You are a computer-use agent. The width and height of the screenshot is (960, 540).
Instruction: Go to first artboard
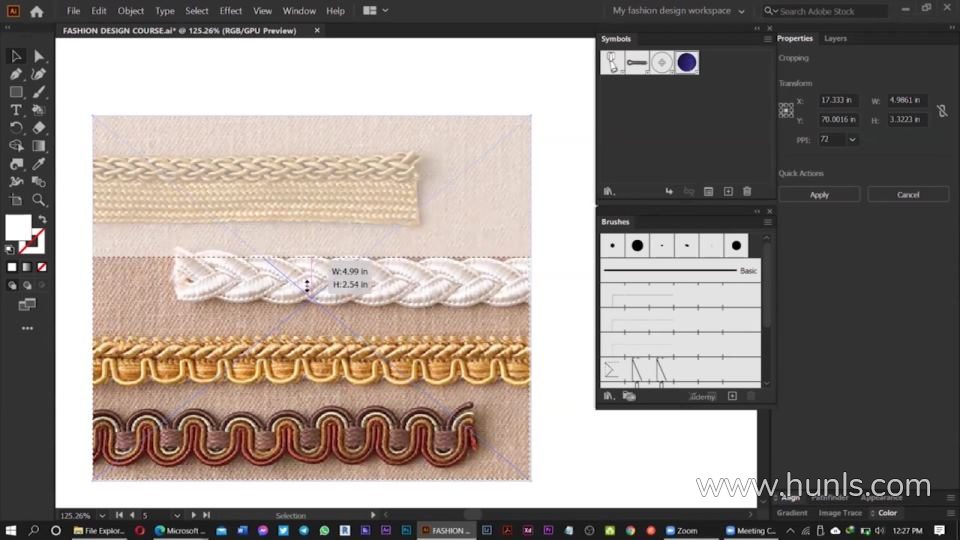119,516
